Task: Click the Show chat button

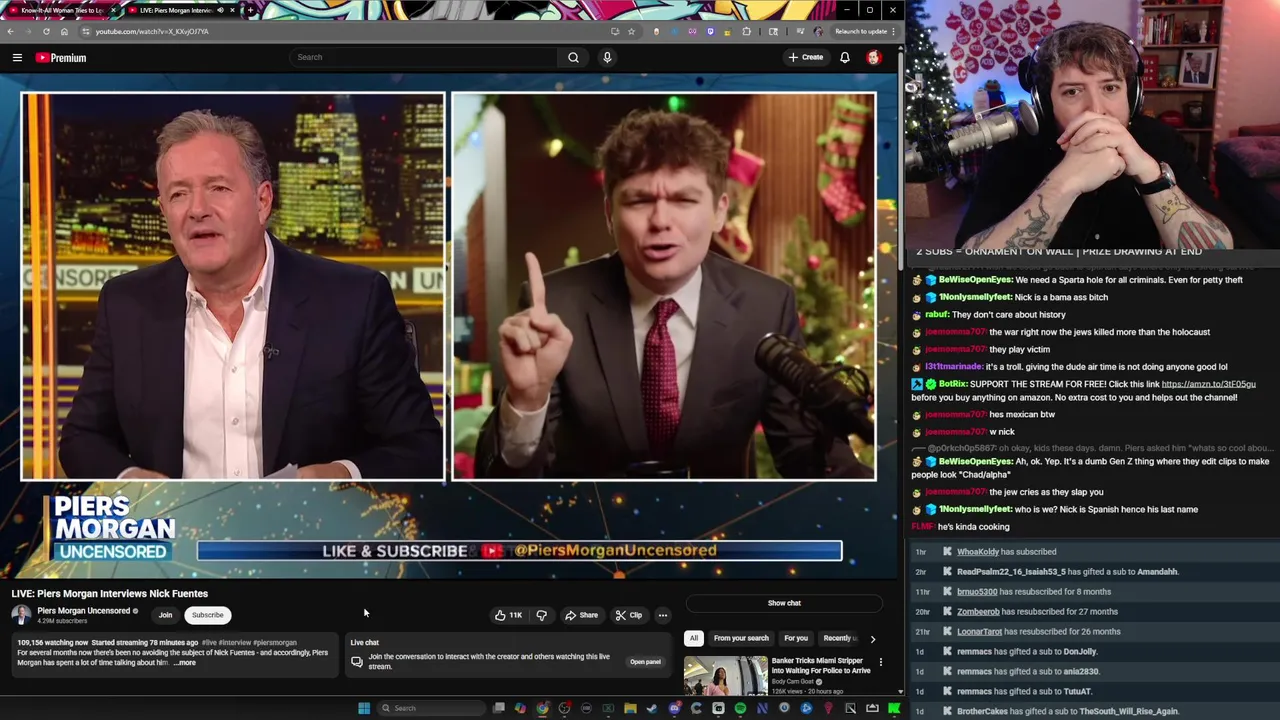Action: pos(784,603)
